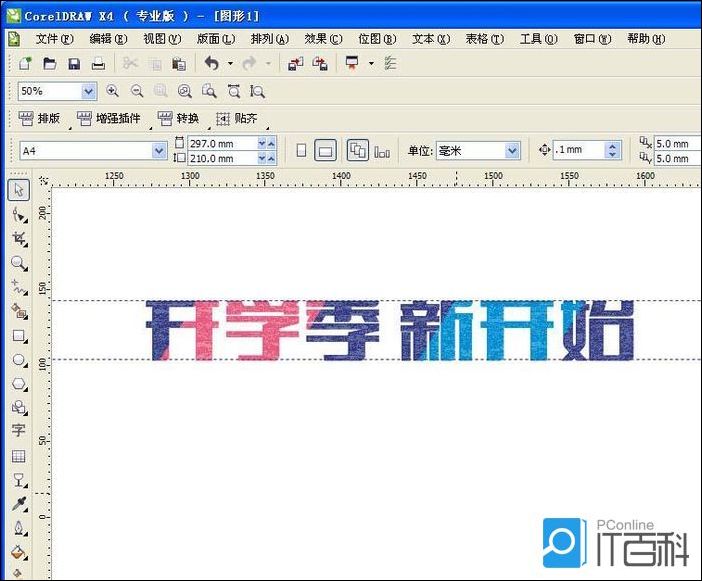Click the ruler origin corner box
Screen dimensions: 702x581
(x=44, y=180)
